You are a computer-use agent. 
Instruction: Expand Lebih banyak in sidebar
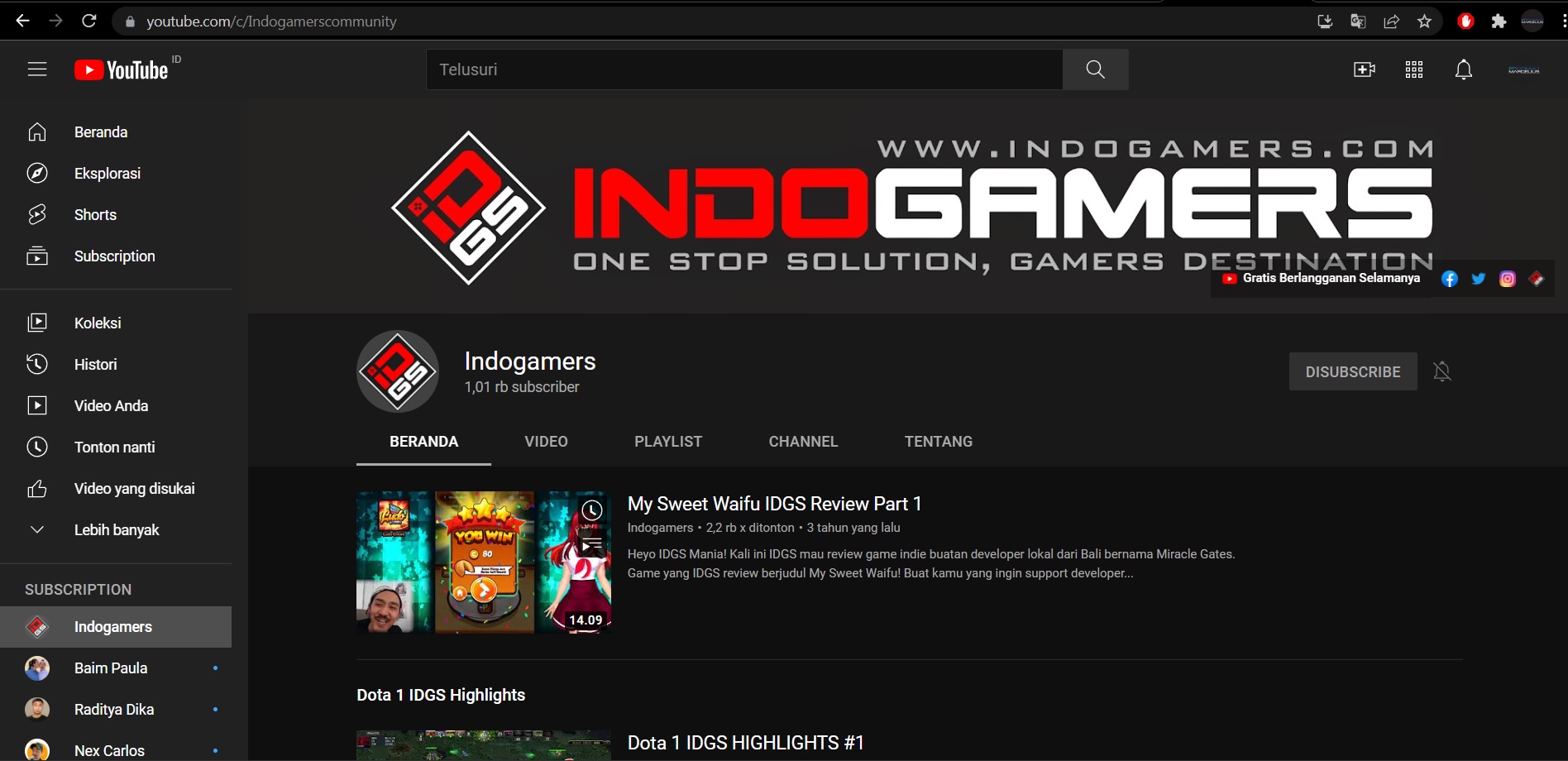[x=116, y=530]
